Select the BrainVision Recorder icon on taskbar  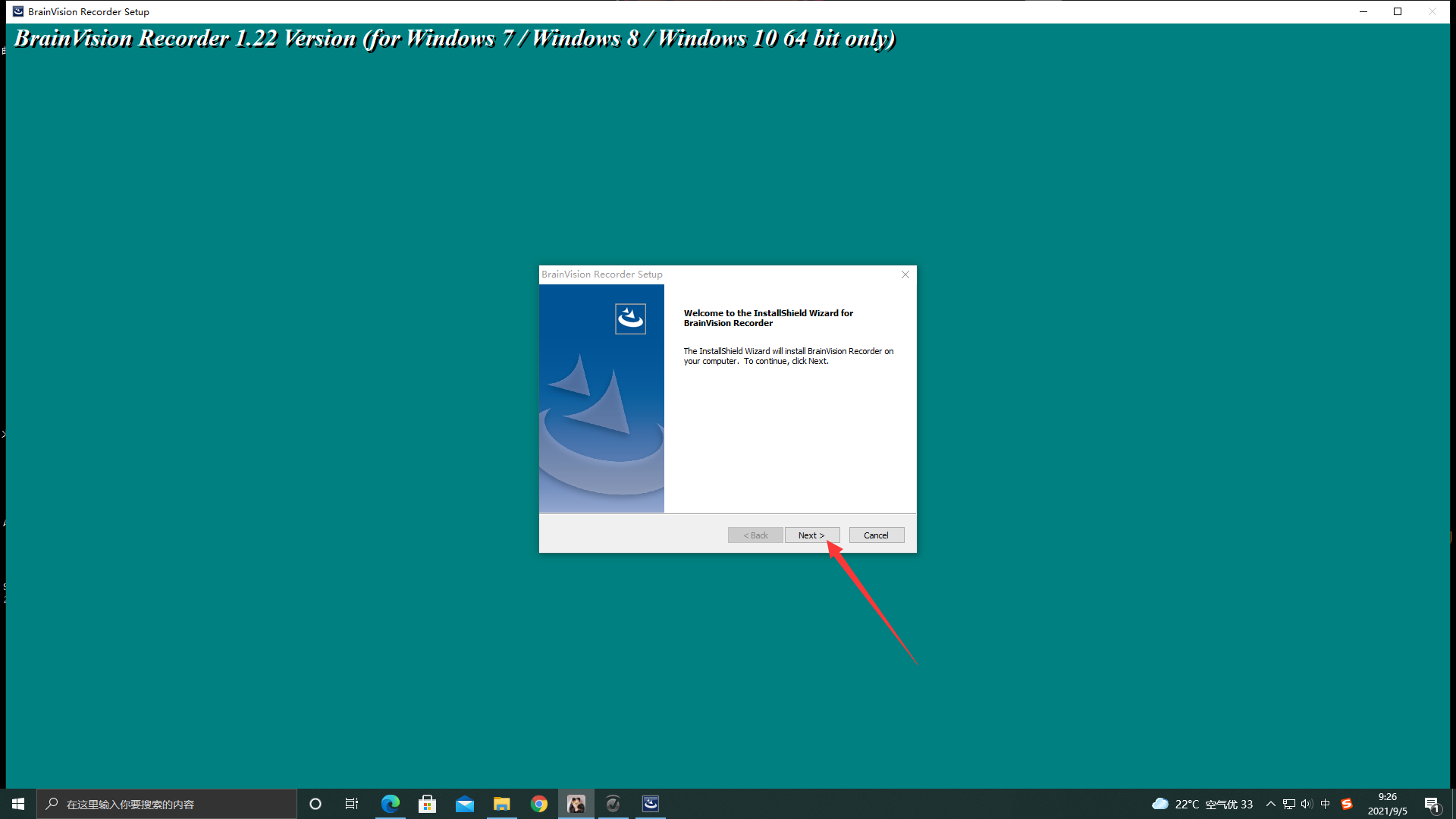pyautogui.click(x=651, y=804)
